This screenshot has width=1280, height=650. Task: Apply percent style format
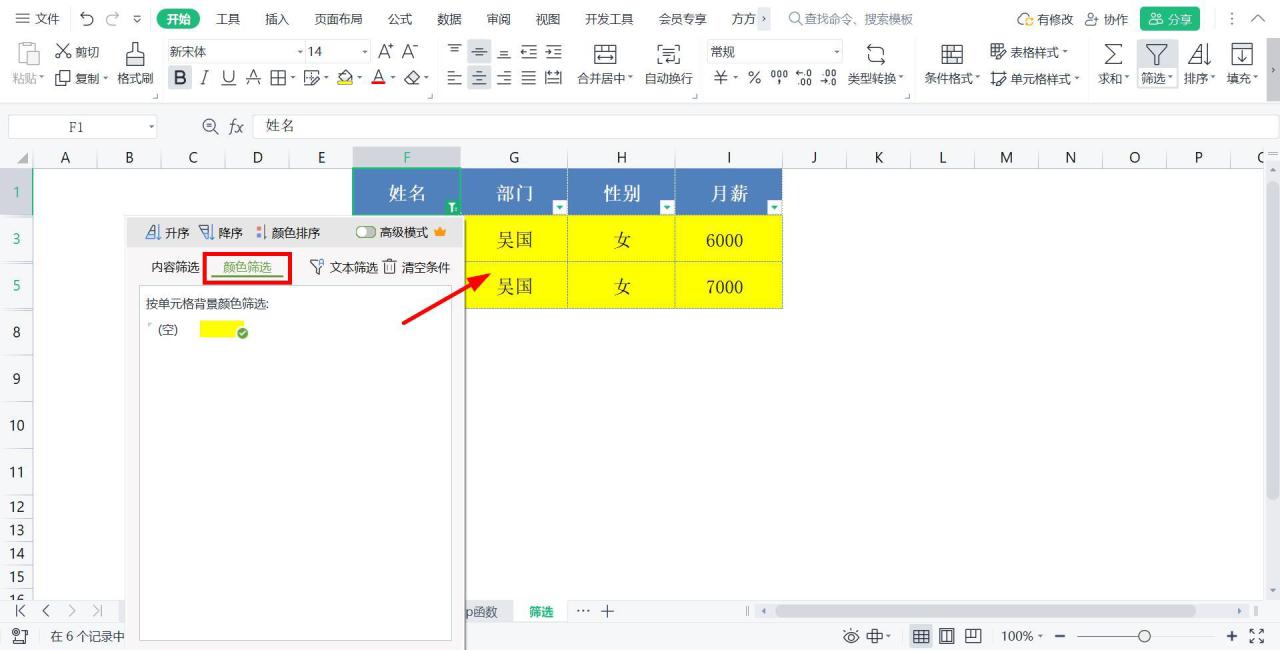point(755,78)
